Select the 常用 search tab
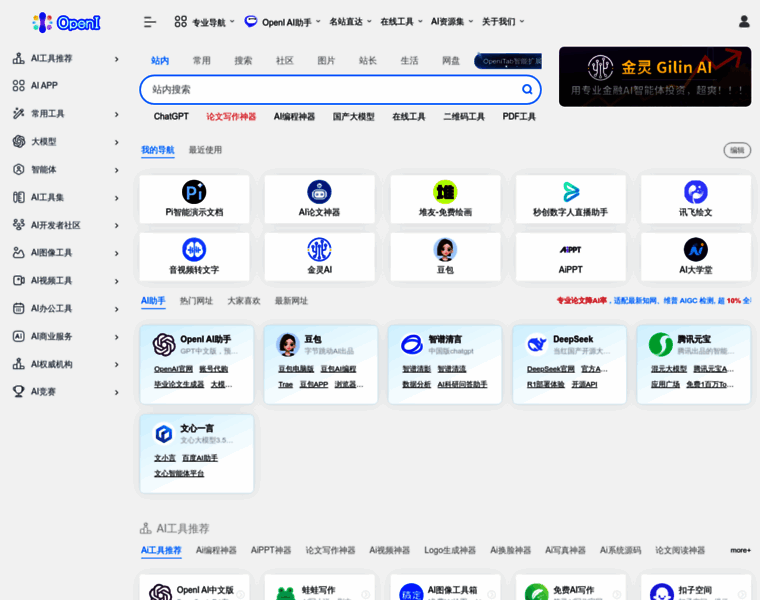The height and width of the screenshot is (600, 760). coord(202,61)
